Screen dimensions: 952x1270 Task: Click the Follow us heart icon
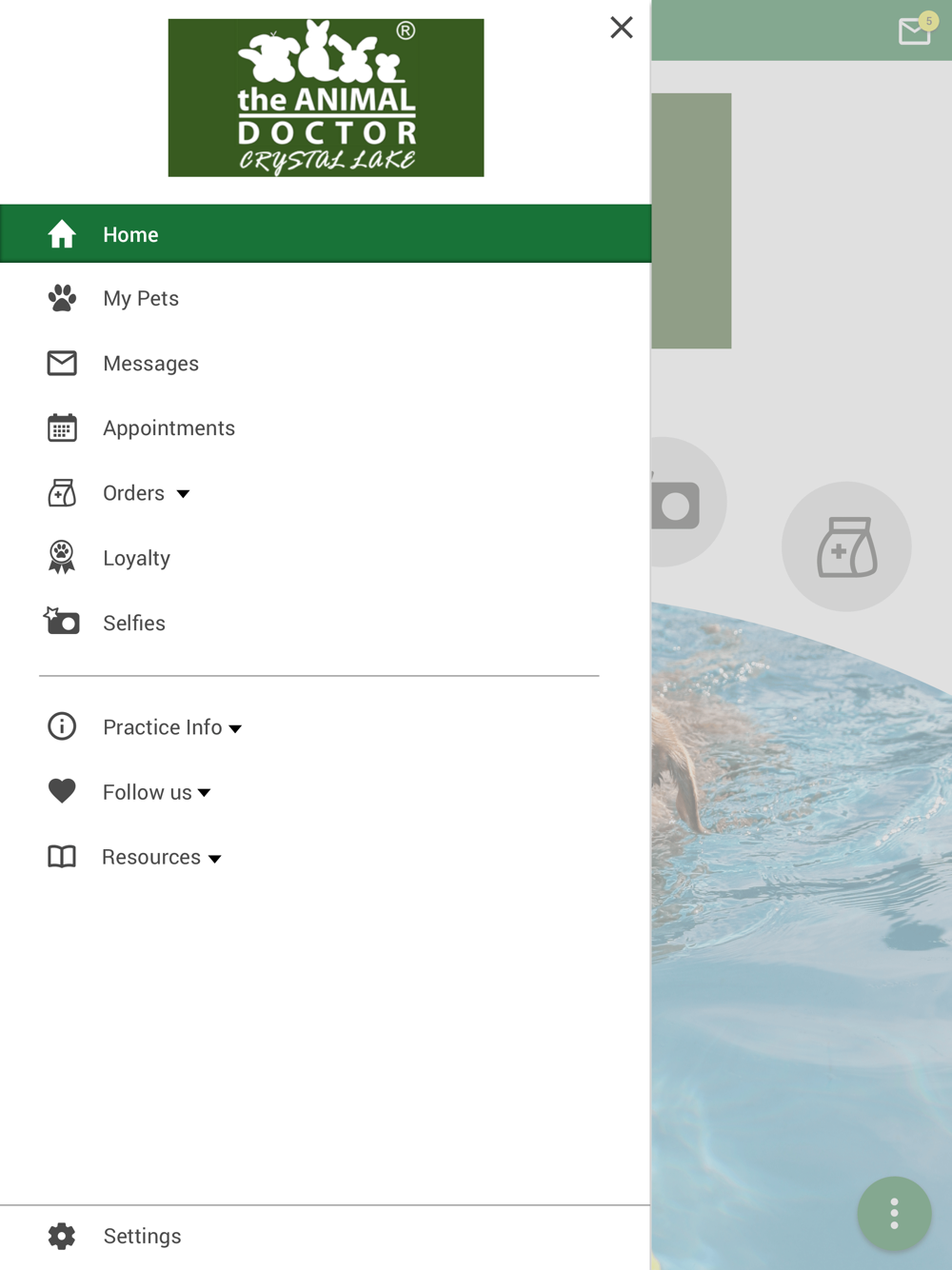(62, 791)
